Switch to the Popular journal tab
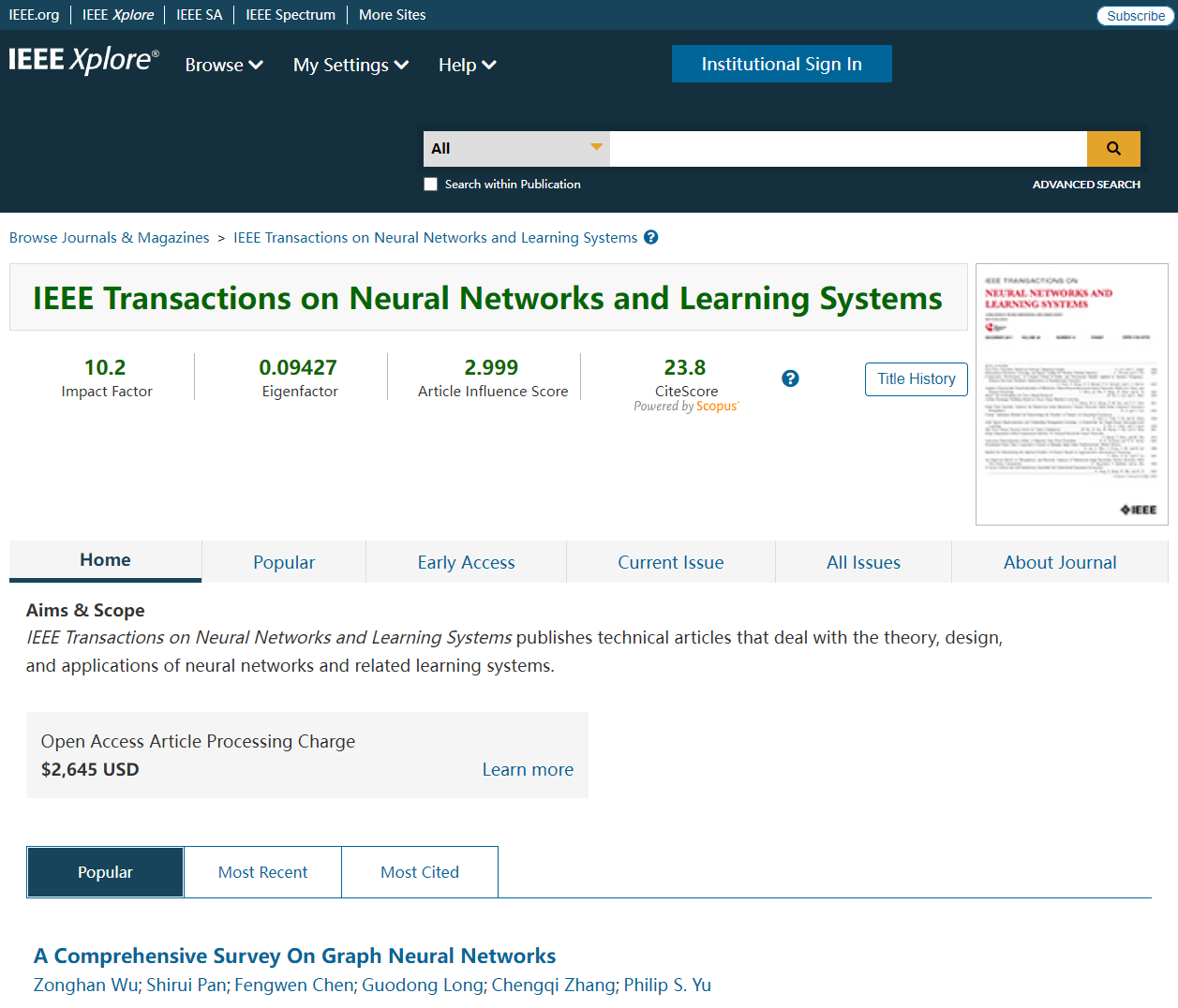Viewport: 1178px width, 1008px height. (284, 562)
